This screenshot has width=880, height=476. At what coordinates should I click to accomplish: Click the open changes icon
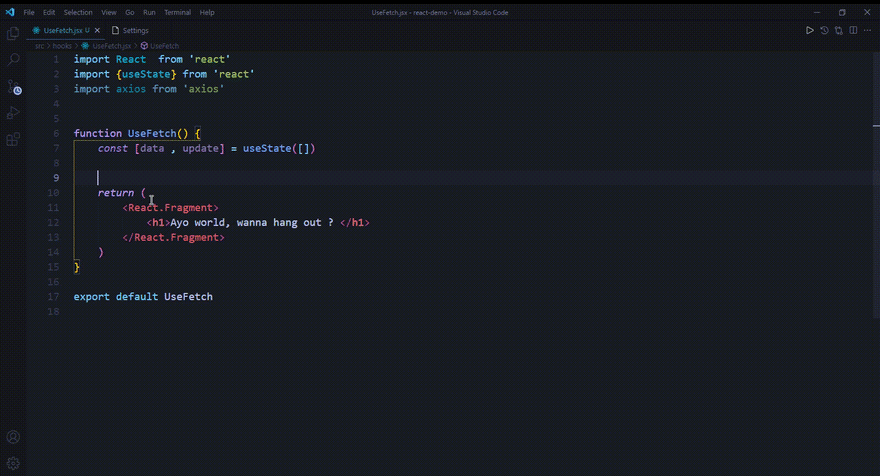838,30
